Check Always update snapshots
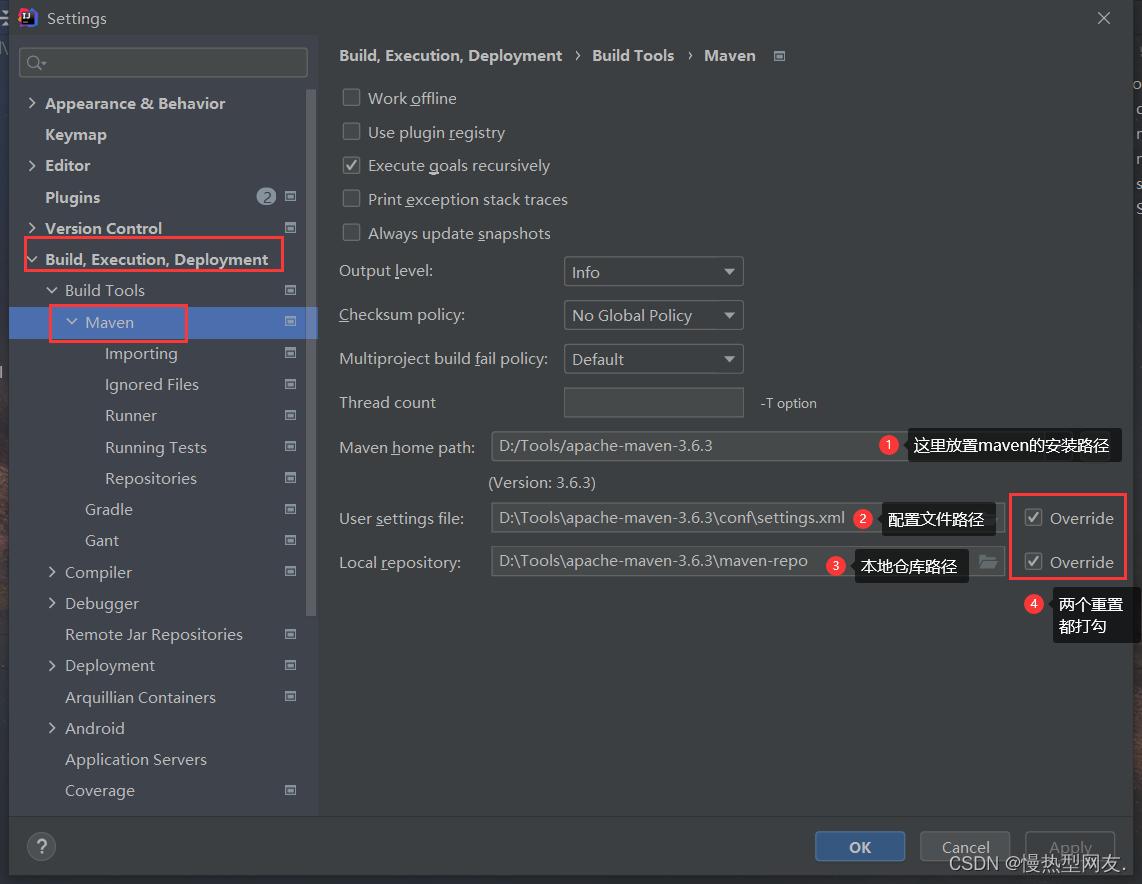Image resolution: width=1142 pixels, height=884 pixels. point(351,233)
